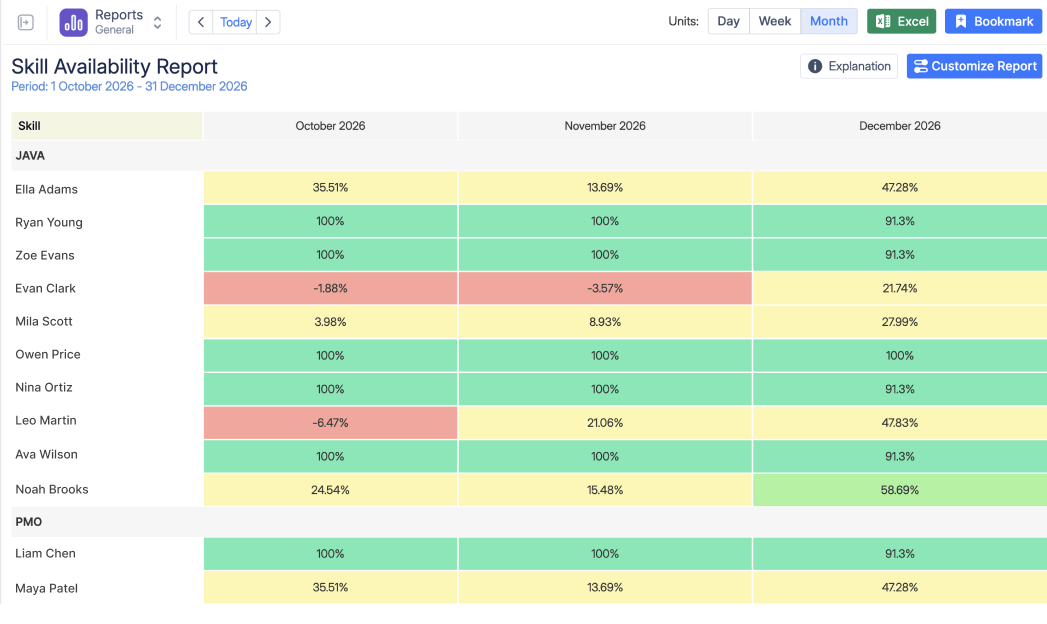Viewport: 1047px width, 624px height.
Task: Click the Ella Adams name
Action: point(46,190)
